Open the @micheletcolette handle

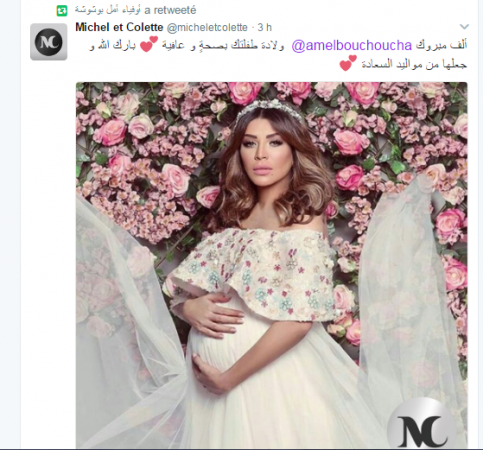point(207,27)
